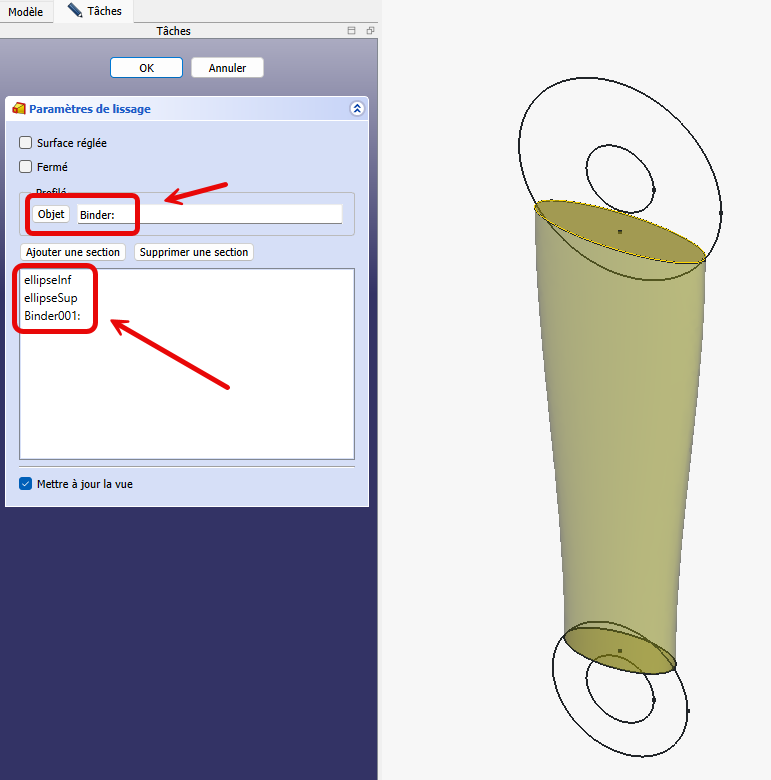Collapse the Paramètres de lissage panel
The height and width of the screenshot is (780, 771).
pyautogui.click(x=356, y=109)
